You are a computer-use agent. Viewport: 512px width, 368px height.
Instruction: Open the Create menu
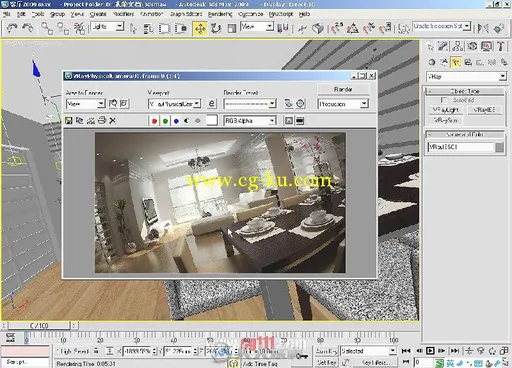point(98,14)
